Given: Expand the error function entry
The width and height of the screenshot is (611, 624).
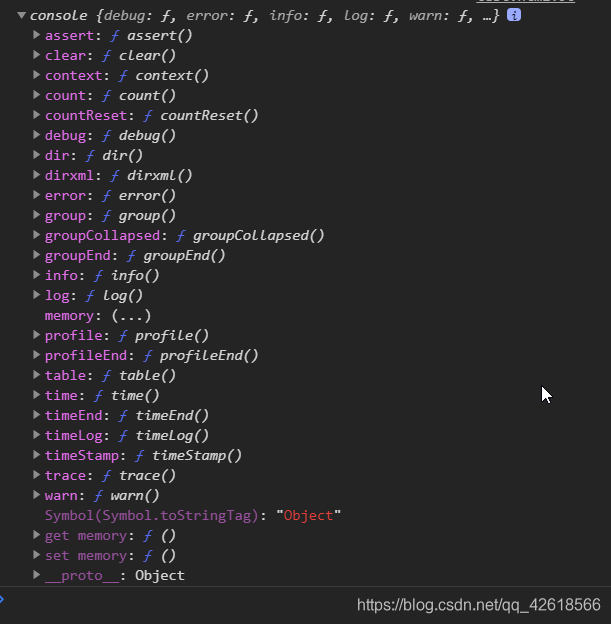Looking at the screenshot, I should point(36,195).
